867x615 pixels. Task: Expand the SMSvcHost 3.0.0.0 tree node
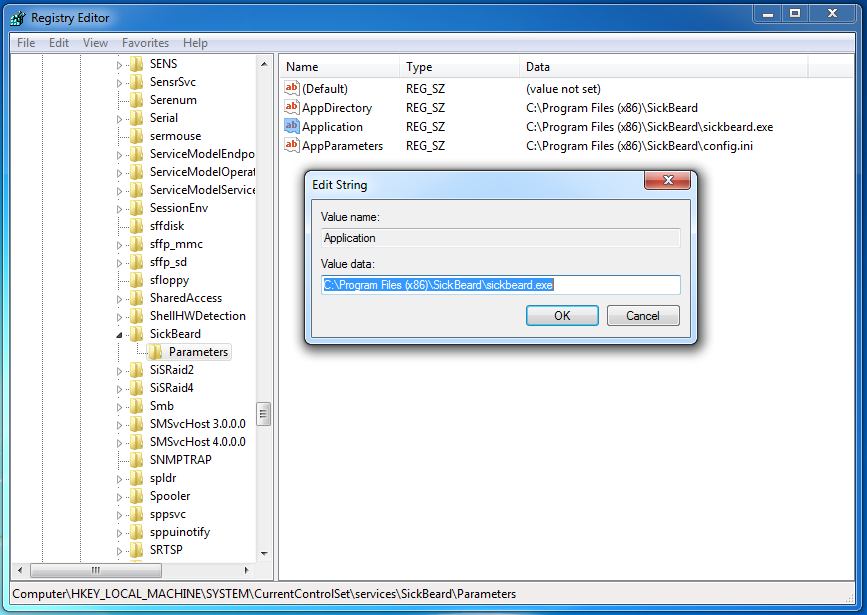tap(119, 425)
